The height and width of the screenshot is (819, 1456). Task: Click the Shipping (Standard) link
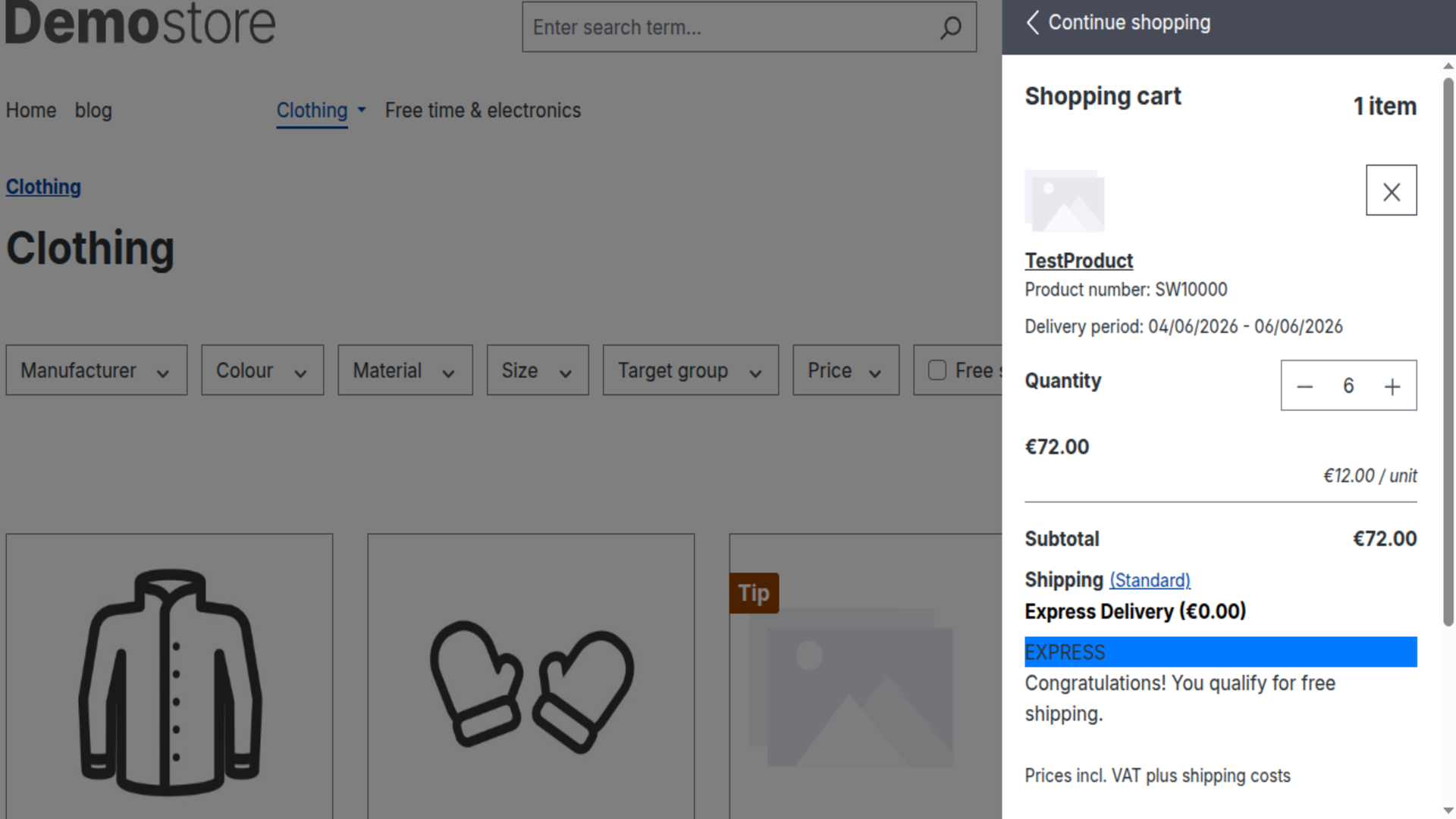click(1150, 580)
